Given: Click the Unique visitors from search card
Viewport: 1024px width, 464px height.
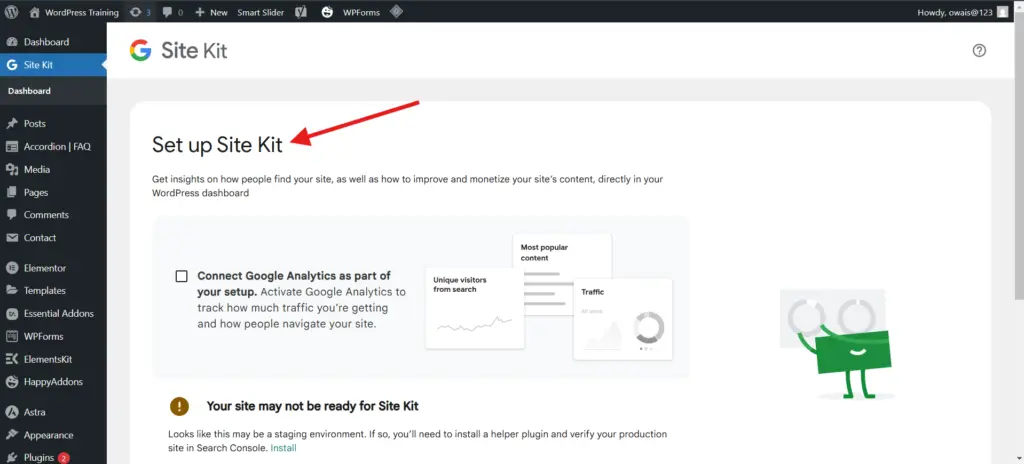Looking at the screenshot, I should point(475,308).
